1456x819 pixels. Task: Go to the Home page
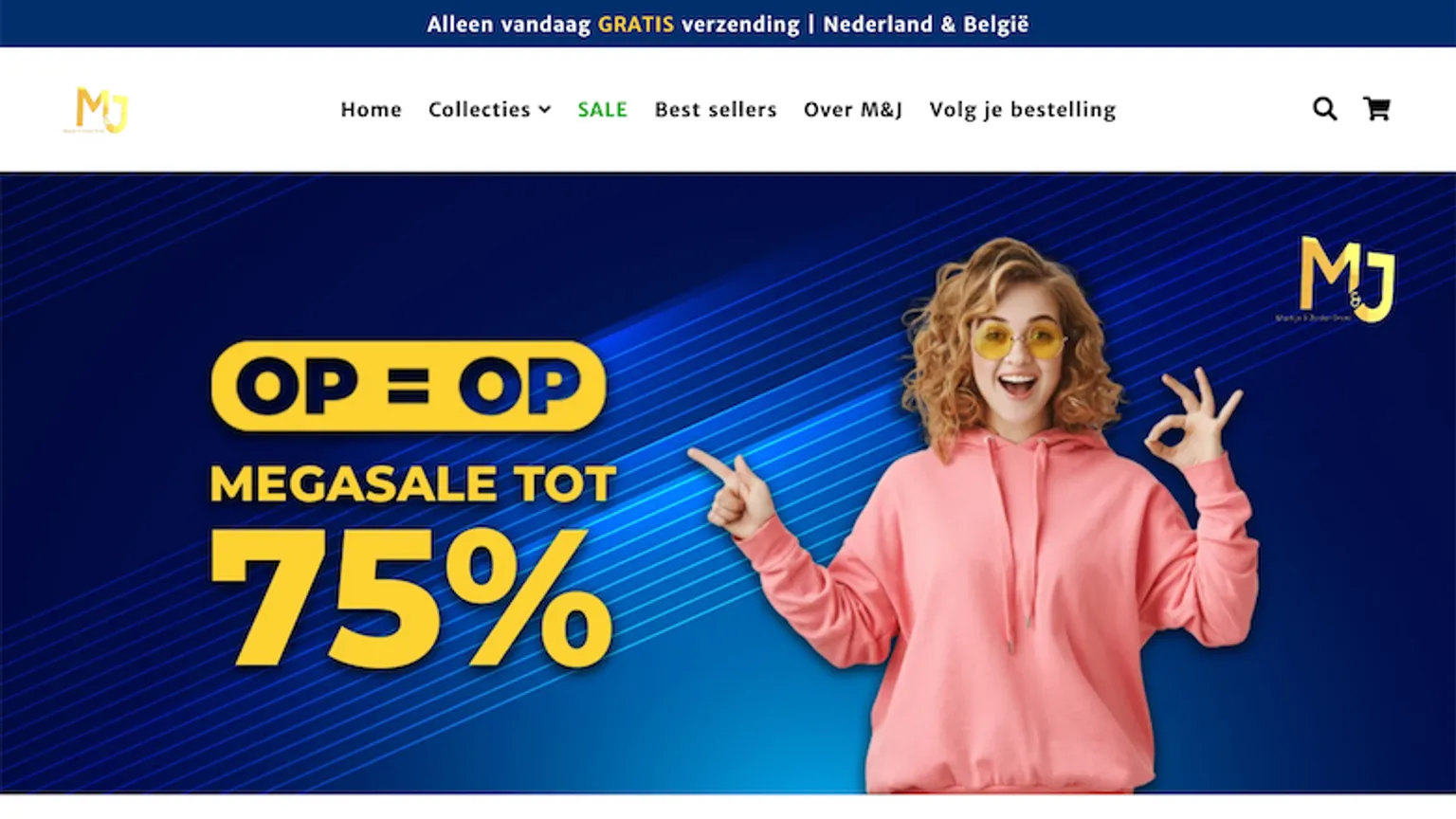pyautogui.click(x=371, y=110)
